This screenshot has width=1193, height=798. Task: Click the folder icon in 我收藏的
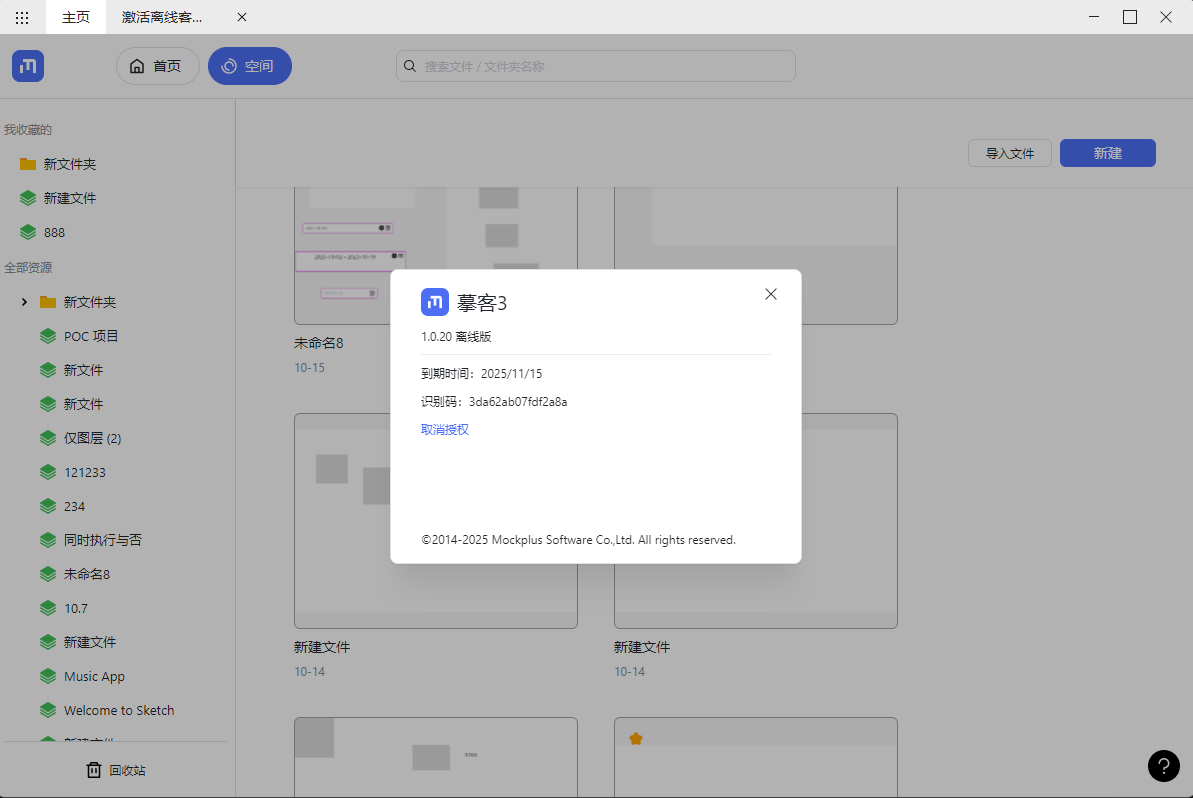[x=28, y=164]
